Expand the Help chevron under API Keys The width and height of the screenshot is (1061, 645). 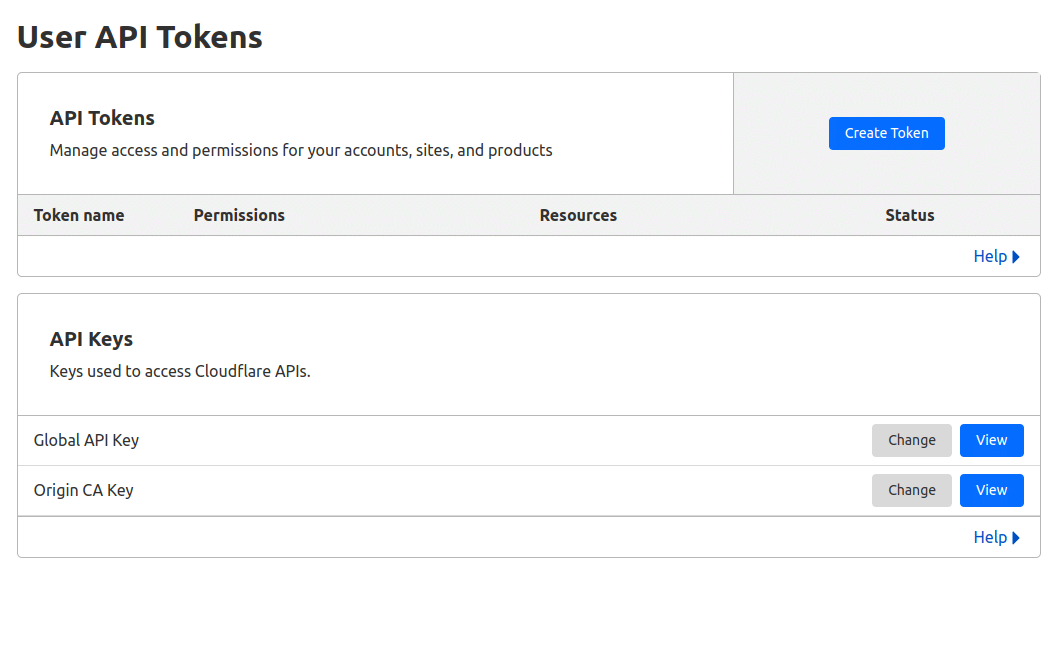(x=1017, y=537)
